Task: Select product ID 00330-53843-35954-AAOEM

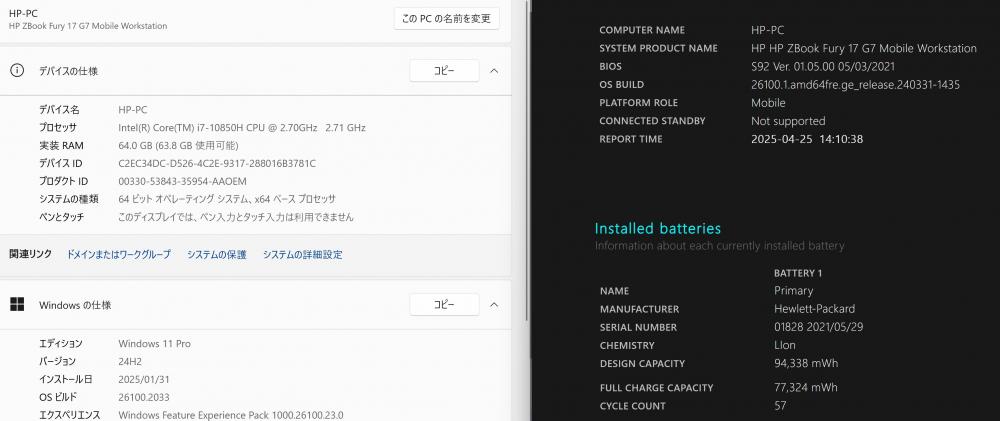Action: click(182, 181)
